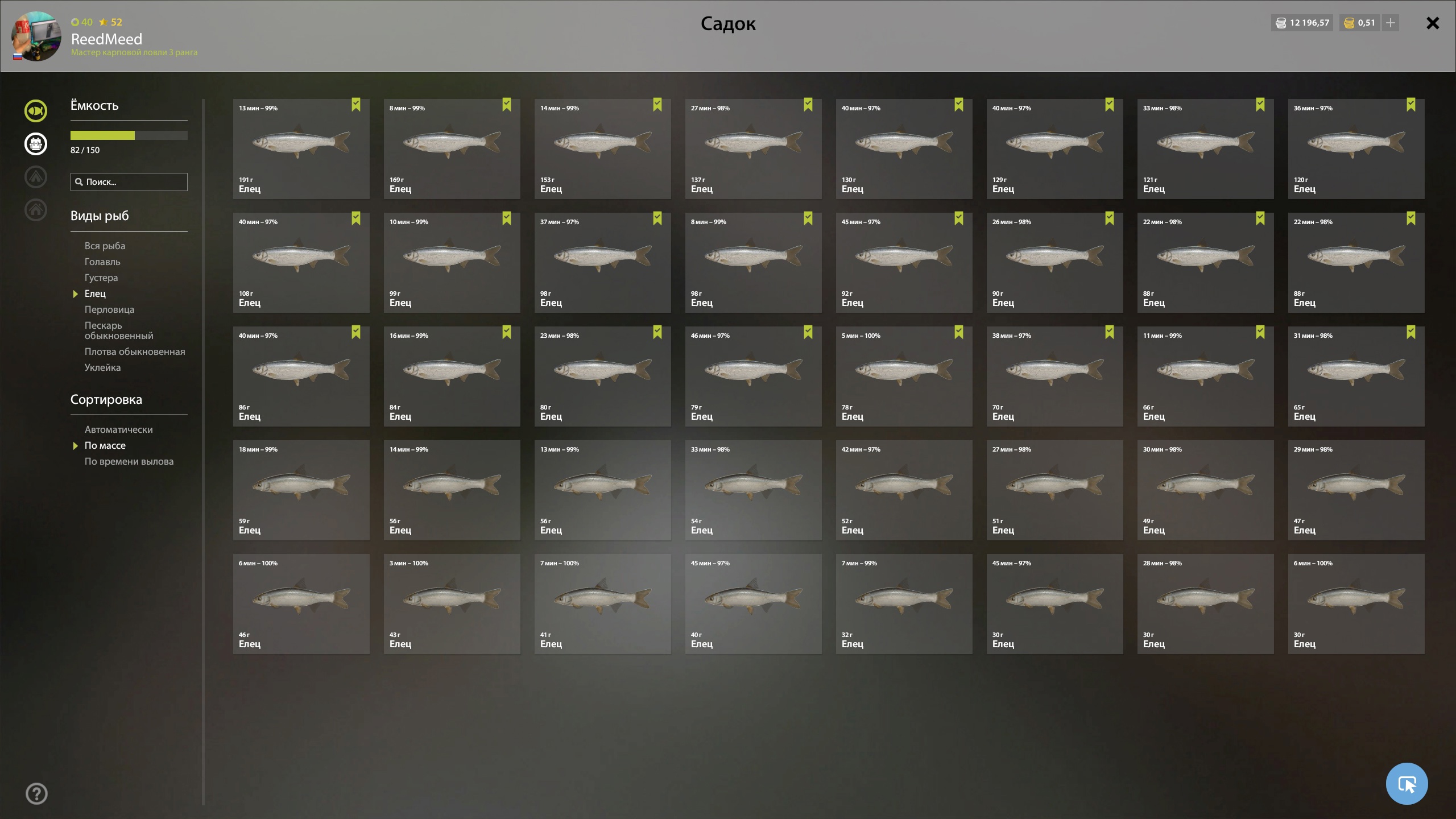Show Вся рыба in fish types
The width and height of the screenshot is (1456, 819).
coord(105,246)
